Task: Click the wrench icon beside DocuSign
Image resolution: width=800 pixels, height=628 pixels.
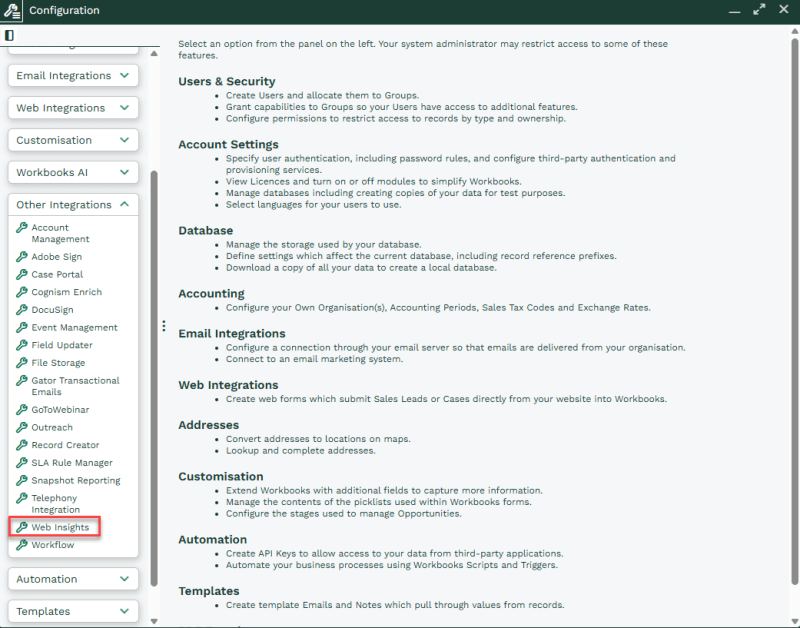Action: click(21, 309)
